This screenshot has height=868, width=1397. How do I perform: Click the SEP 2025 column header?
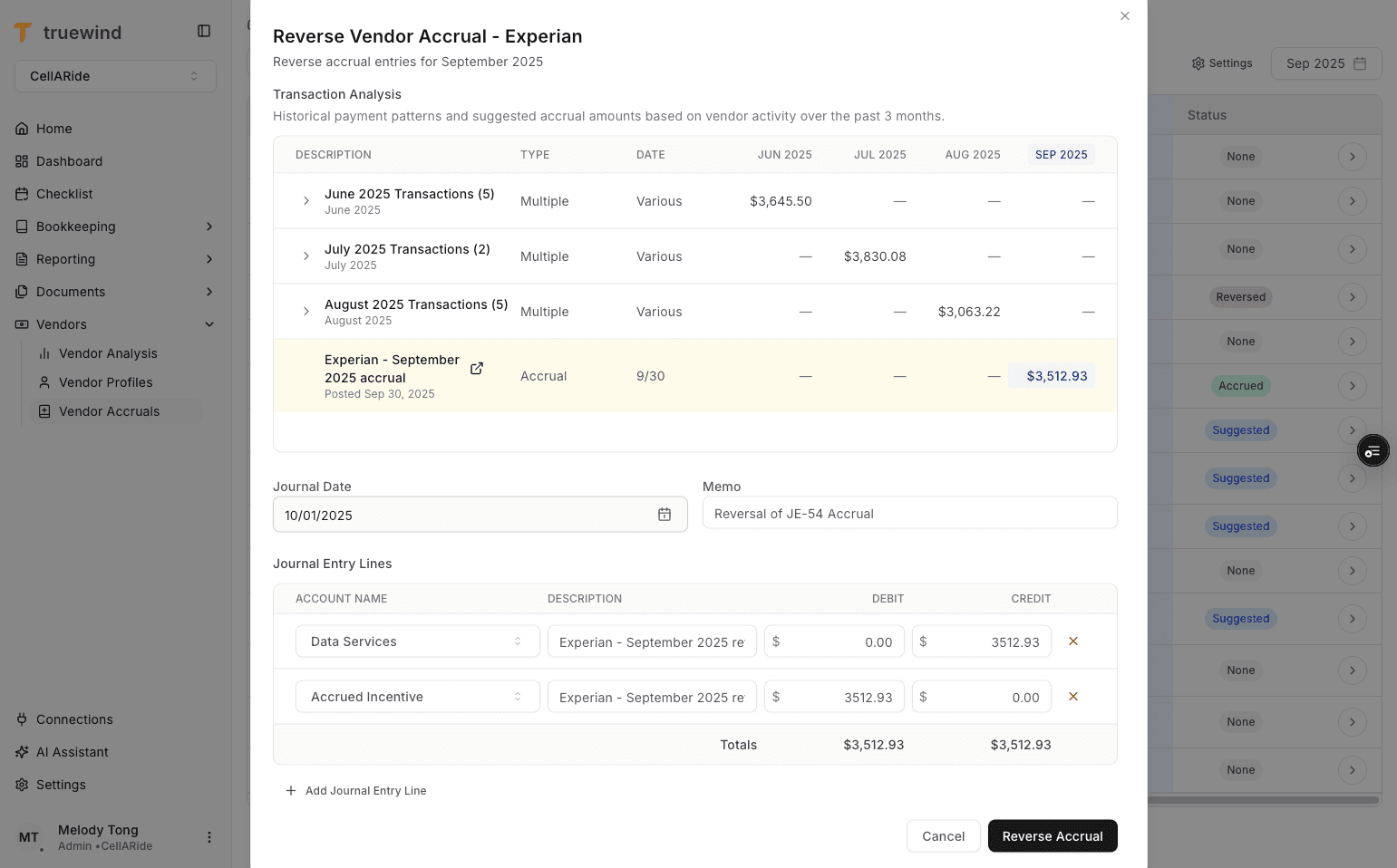pyautogui.click(x=1062, y=155)
